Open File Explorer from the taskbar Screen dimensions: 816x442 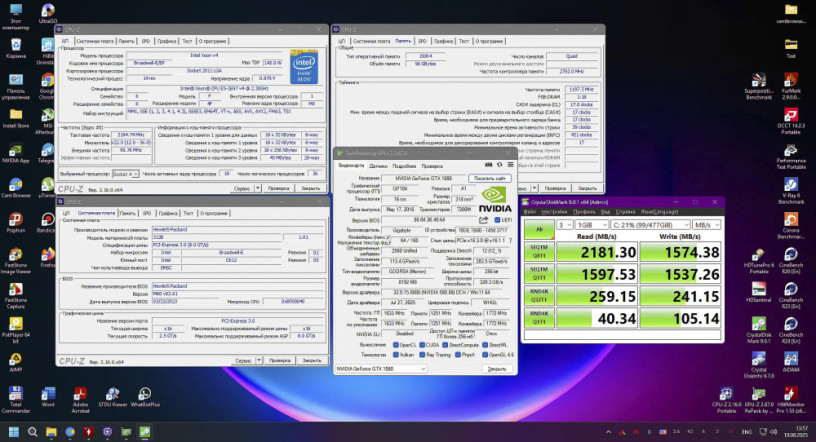pyautogui.click(x=51, y=432)
